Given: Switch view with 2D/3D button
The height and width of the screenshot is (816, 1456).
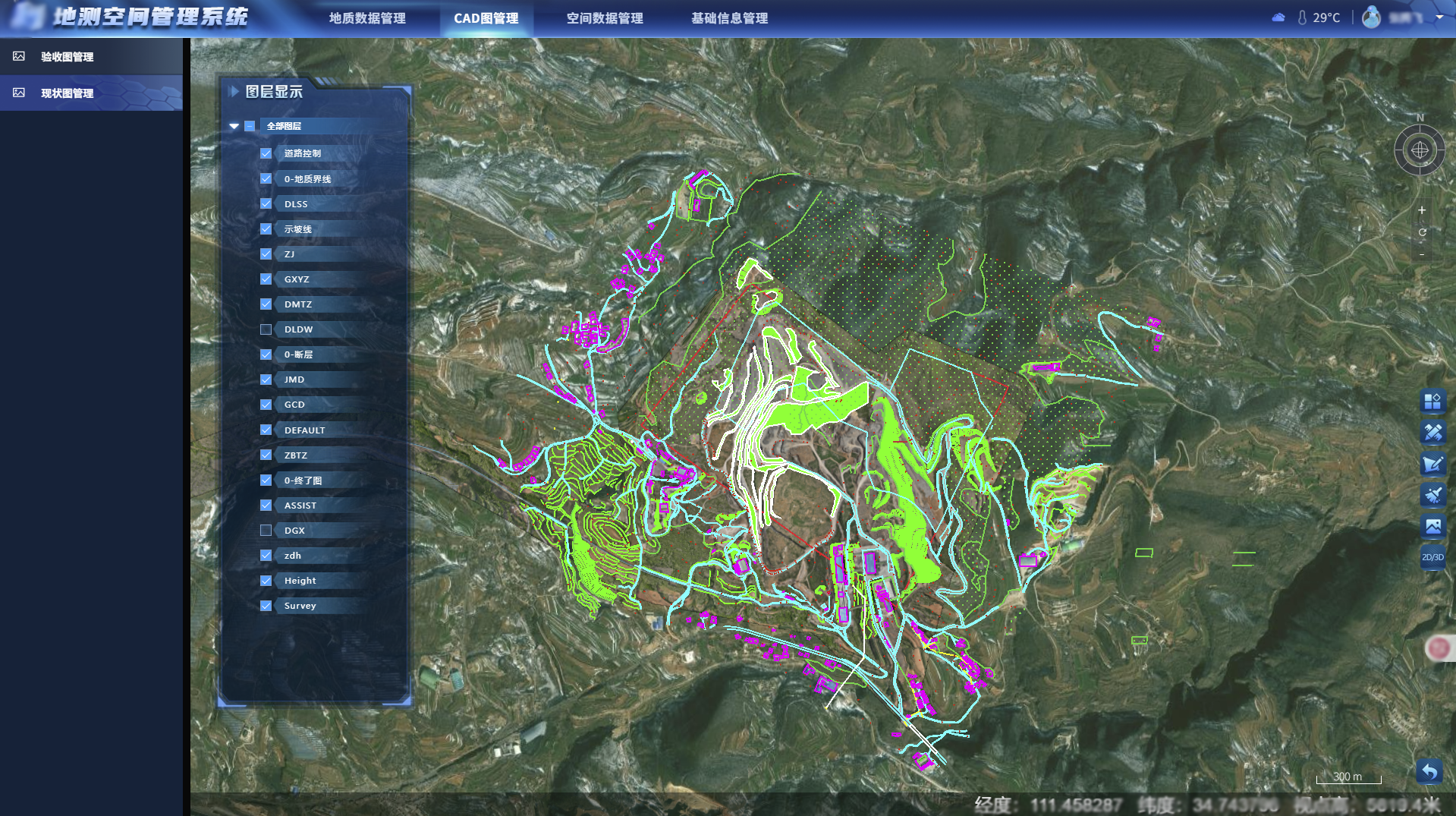Looking at the screenshot, I should 1432,557.
